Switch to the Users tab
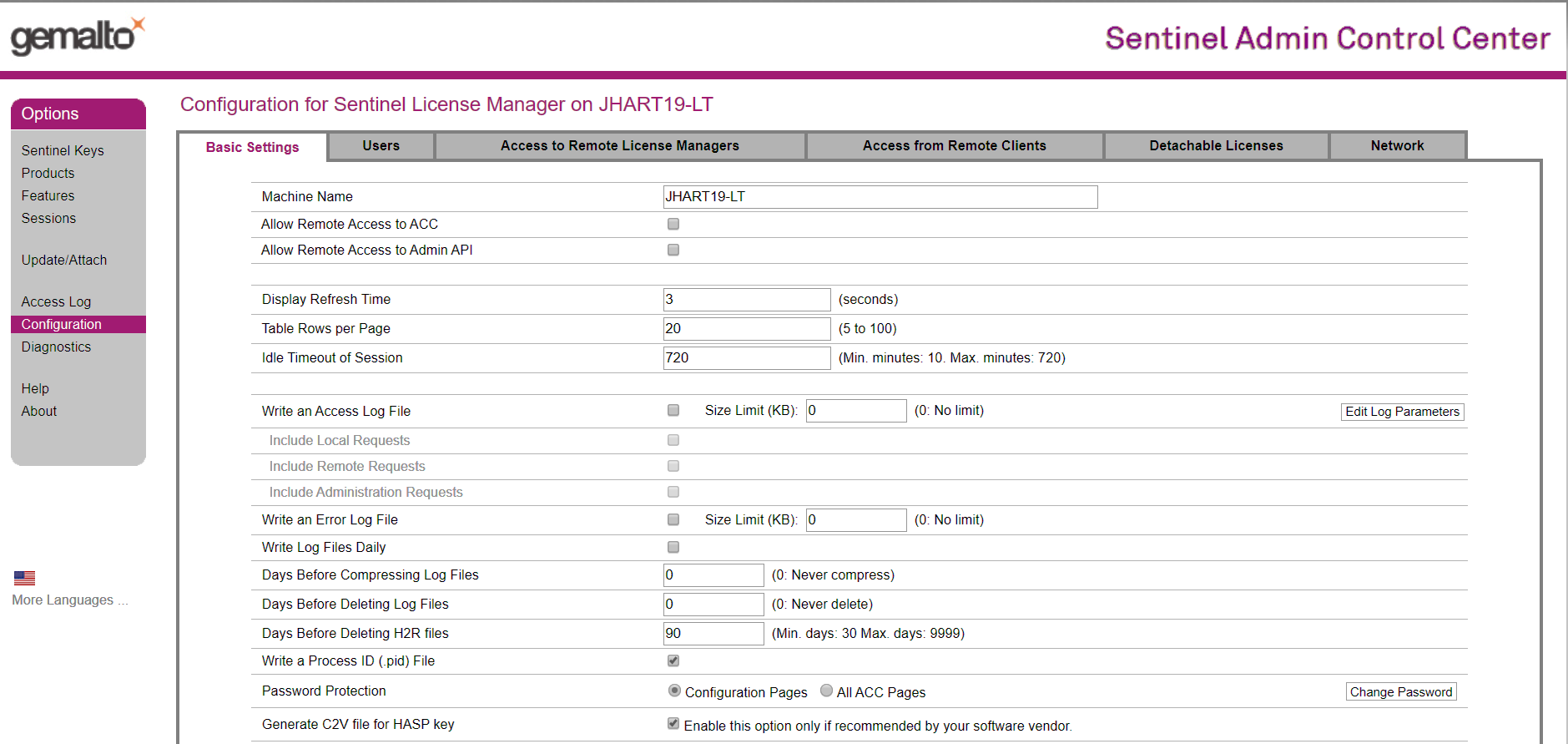This screenshot has height=744, width=1568. point(381,145)
